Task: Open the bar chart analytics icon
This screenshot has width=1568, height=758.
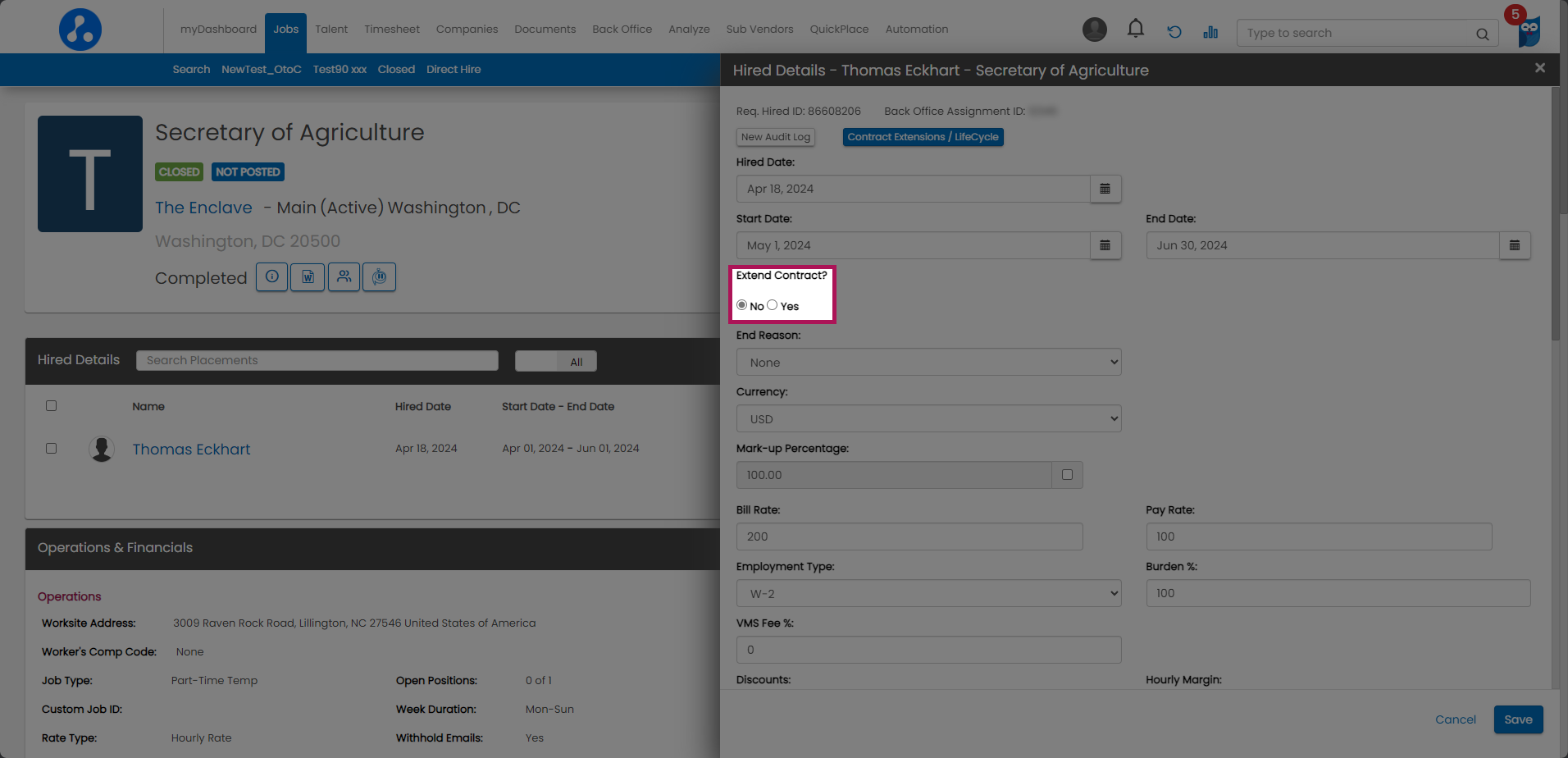Action: [1210, 32]
